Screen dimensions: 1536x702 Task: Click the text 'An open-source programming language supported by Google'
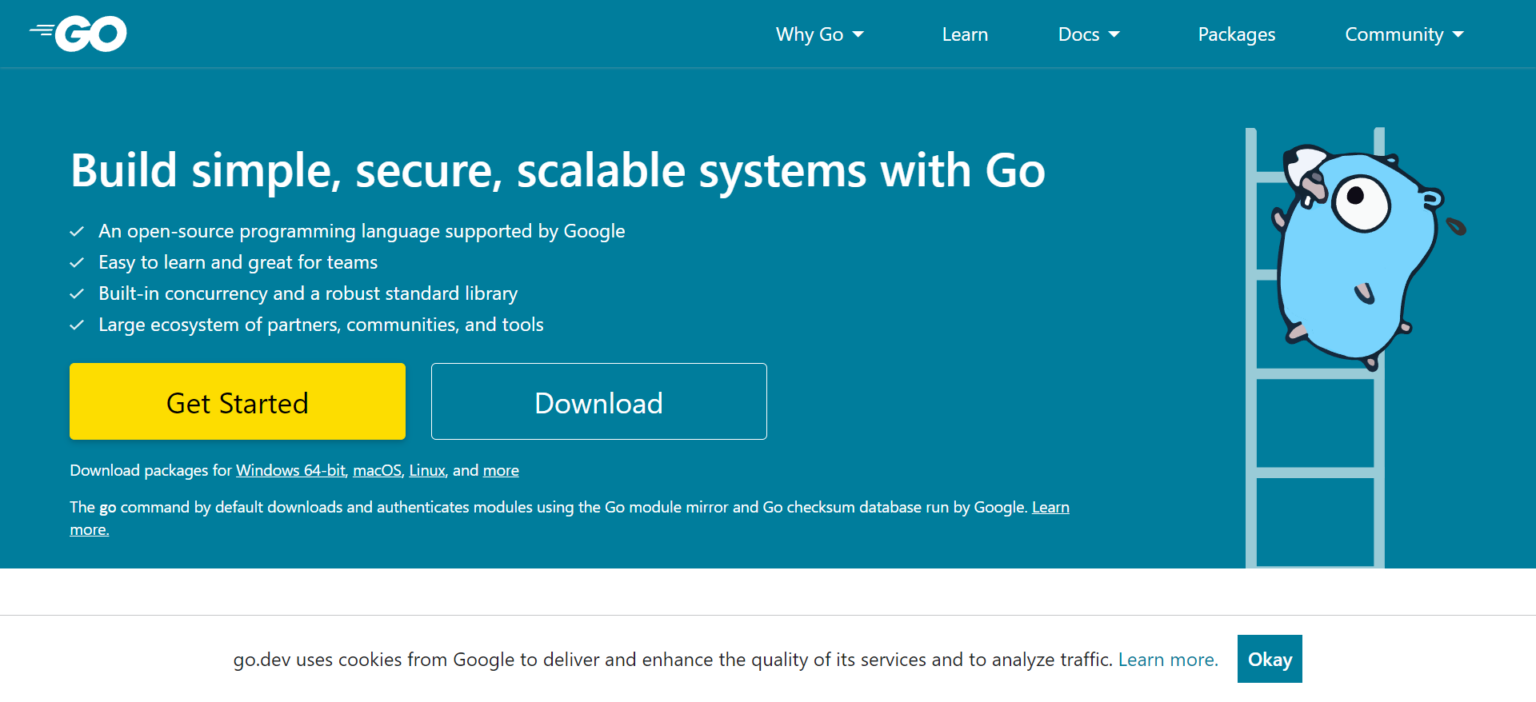click(x=362, y=231)
